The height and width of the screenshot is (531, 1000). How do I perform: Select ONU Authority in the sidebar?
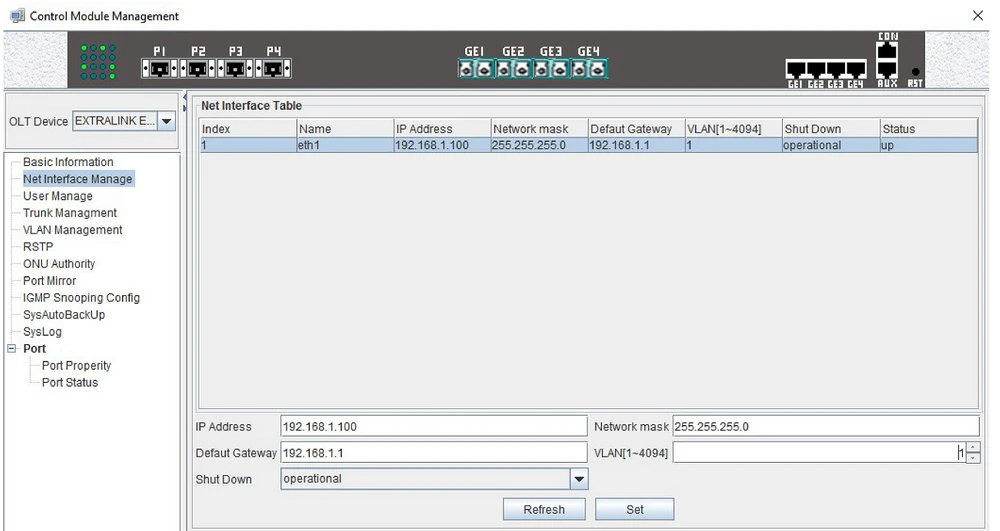pos(59,264)
